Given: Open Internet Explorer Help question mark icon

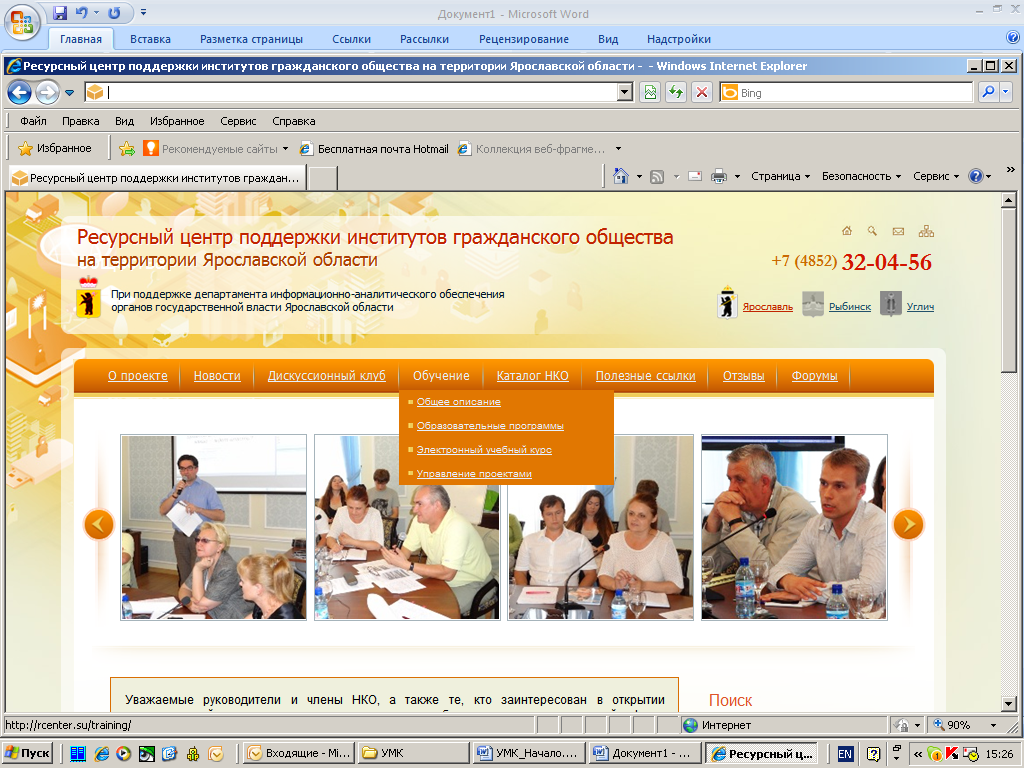Looking at the screenshot, I should click(x=976, y=176).
